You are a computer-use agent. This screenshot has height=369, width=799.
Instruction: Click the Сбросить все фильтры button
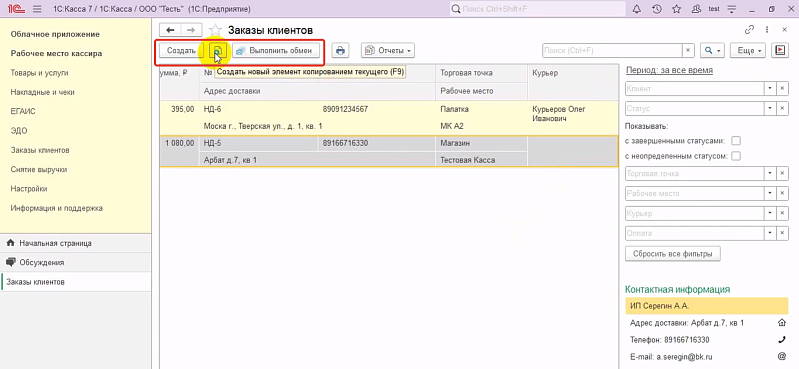(x=673, y=253)
